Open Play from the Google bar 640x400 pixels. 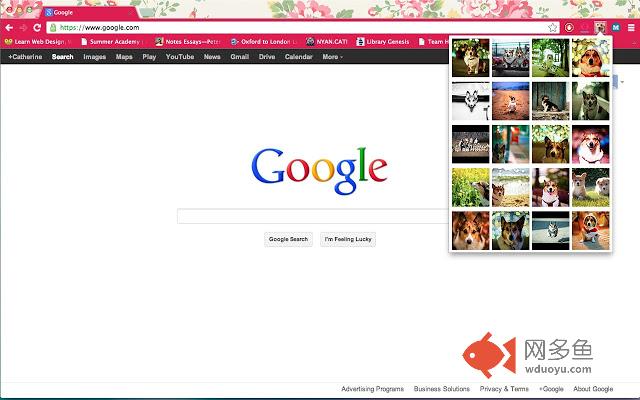[149, 57]
